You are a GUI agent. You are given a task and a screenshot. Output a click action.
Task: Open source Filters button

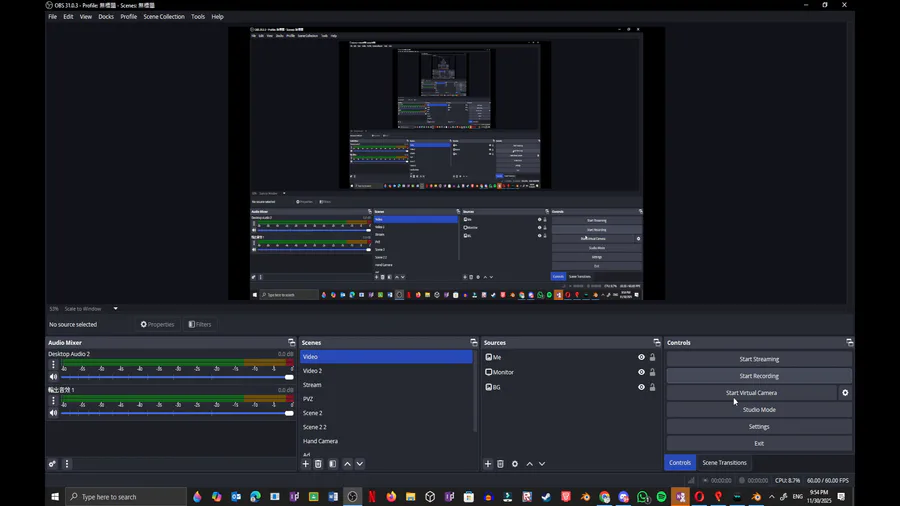click(200, 324)
